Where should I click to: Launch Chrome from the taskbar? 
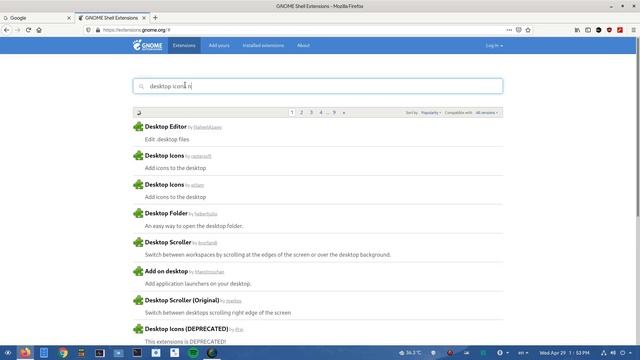(62, 353)
